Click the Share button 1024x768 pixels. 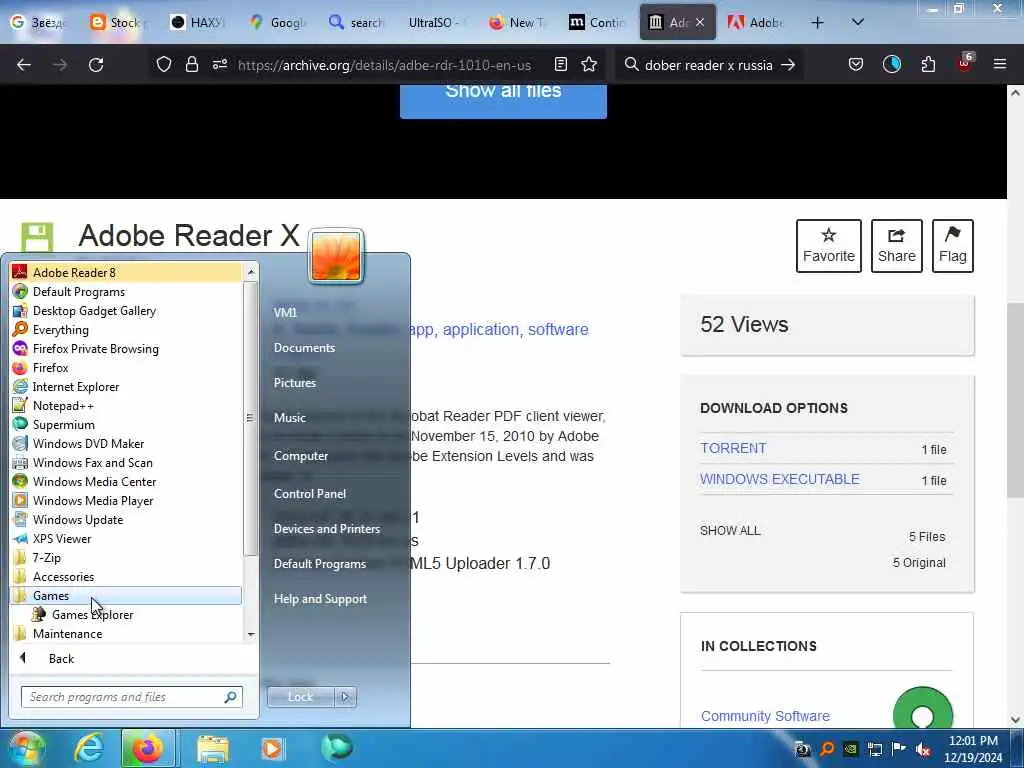click(896, 246)
